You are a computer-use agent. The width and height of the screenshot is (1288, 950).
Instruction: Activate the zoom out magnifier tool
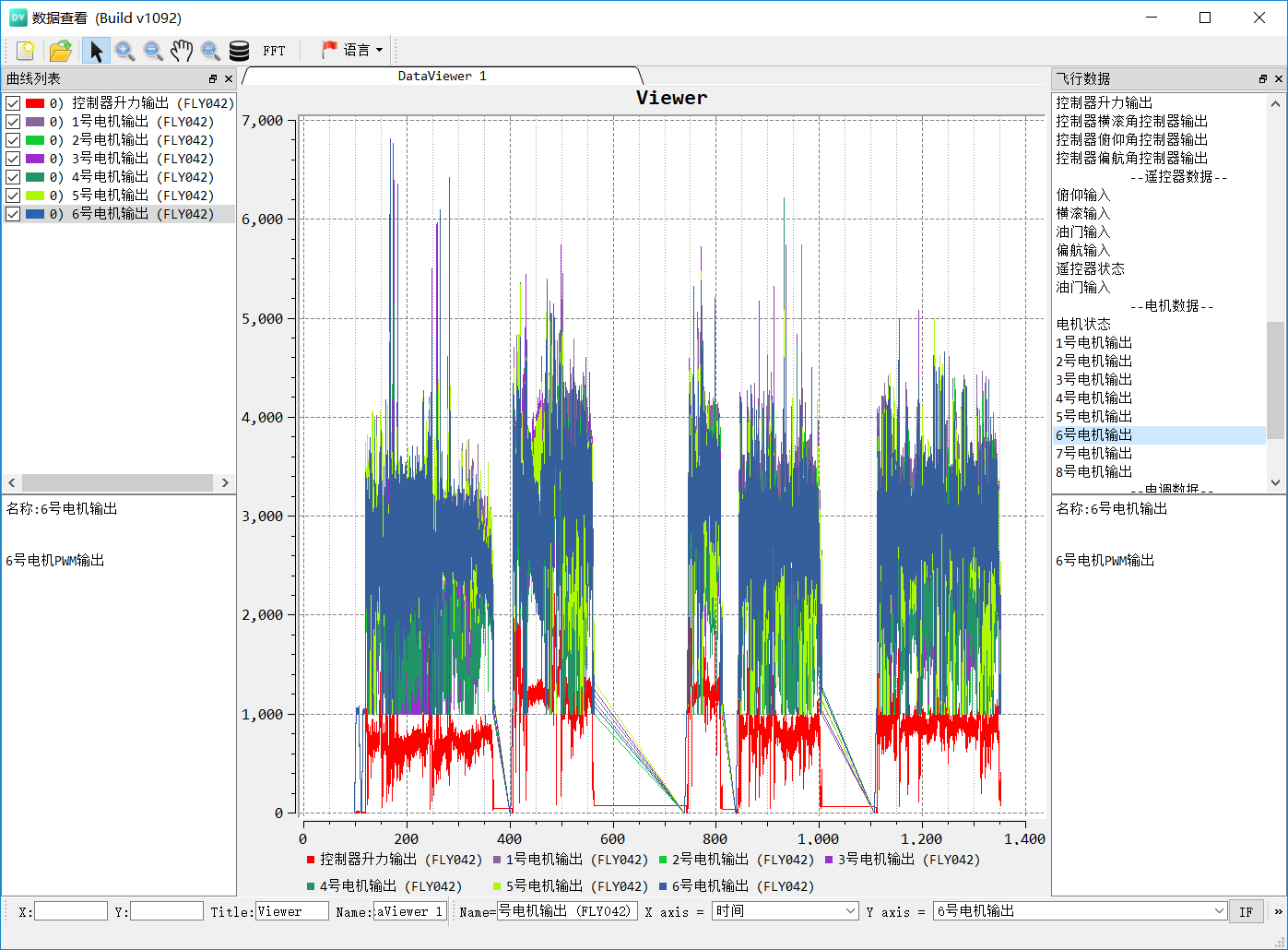153,51
